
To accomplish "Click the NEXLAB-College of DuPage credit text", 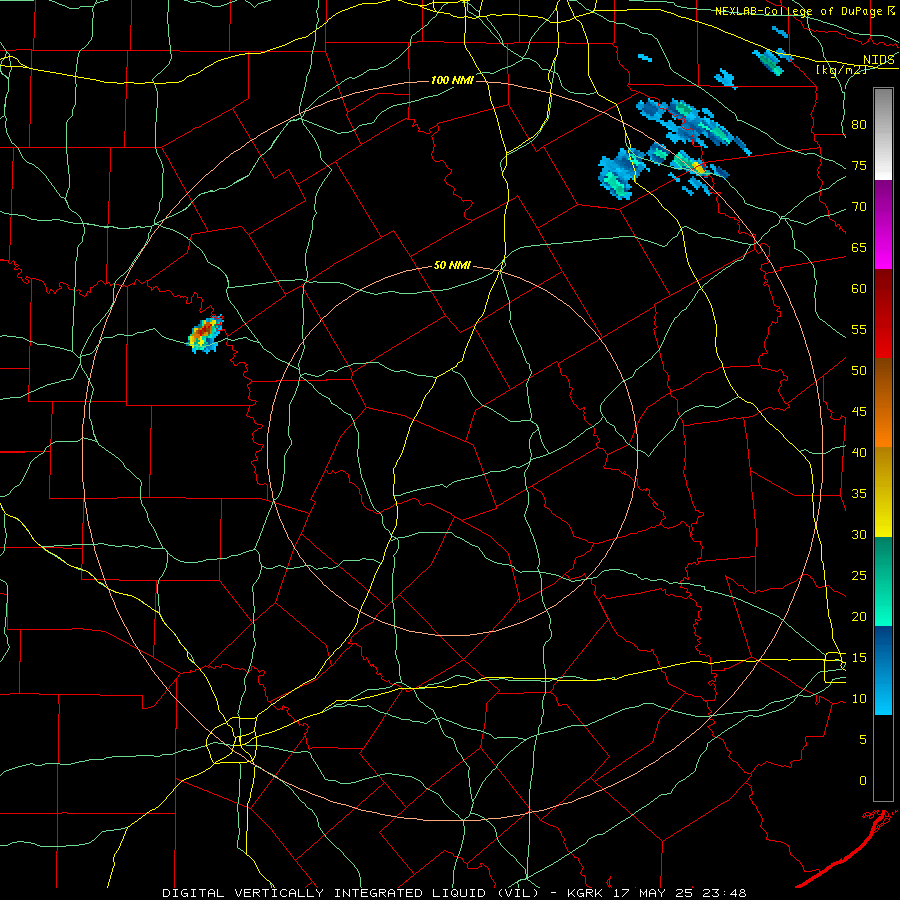I will click(798, 11).
